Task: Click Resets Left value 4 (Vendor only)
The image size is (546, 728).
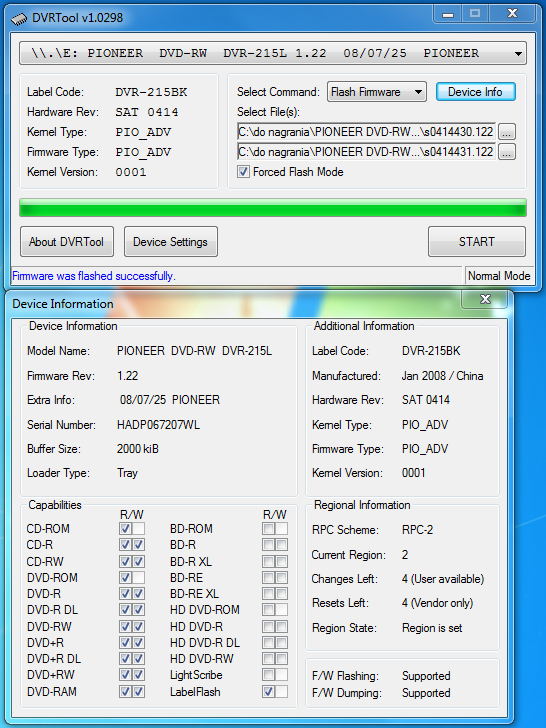Action: [437, 603]
